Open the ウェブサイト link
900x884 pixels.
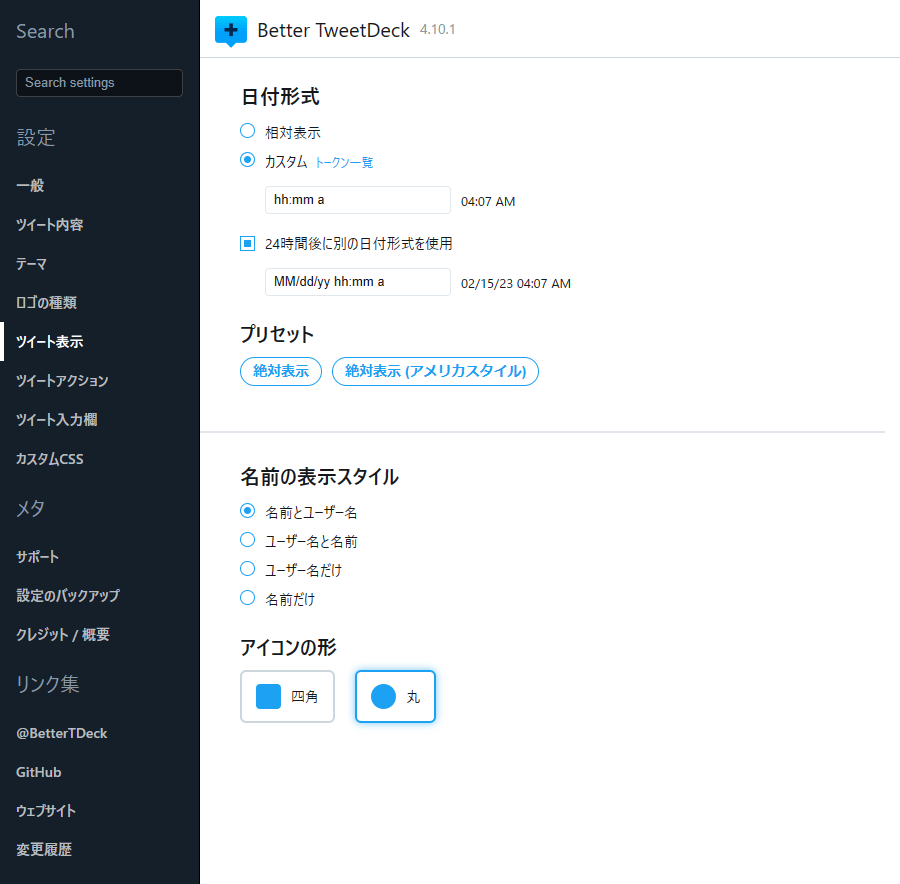click(46, 811)
